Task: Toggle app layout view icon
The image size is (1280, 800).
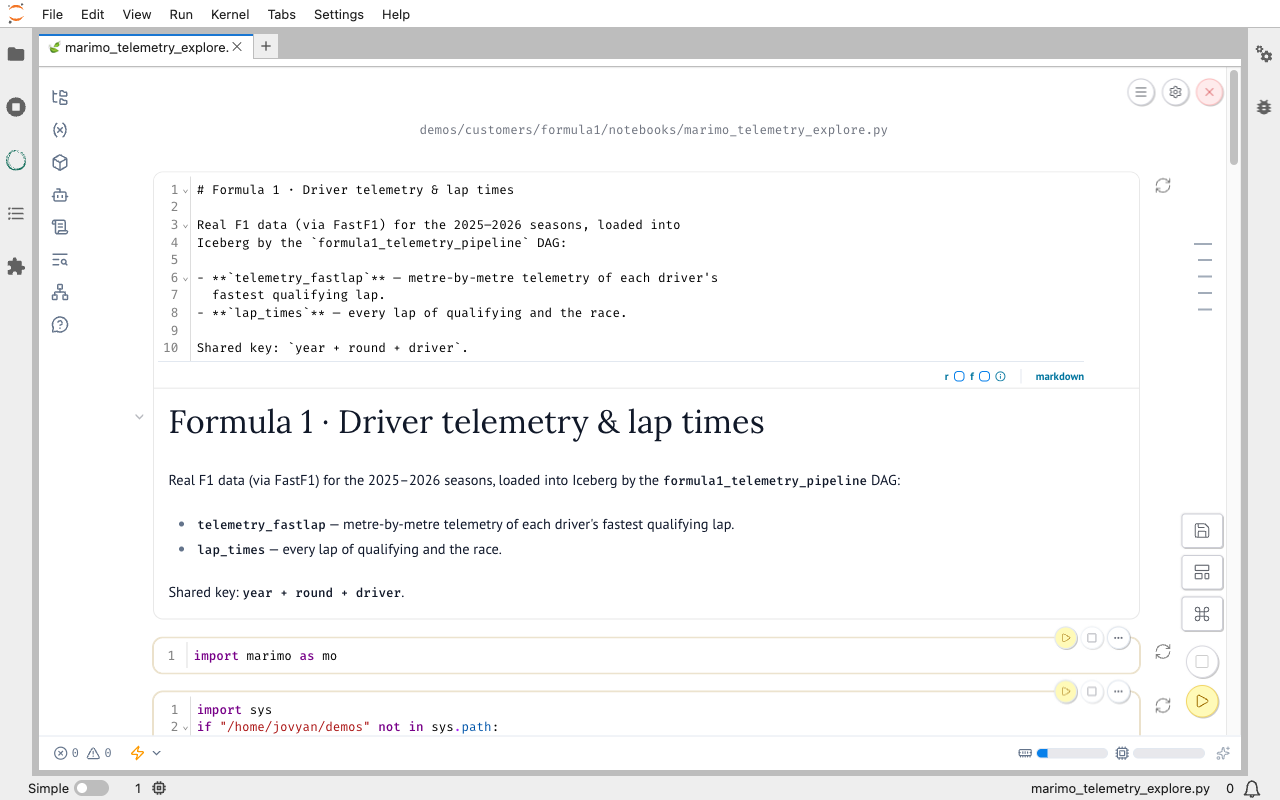Action: point(1202,573)
